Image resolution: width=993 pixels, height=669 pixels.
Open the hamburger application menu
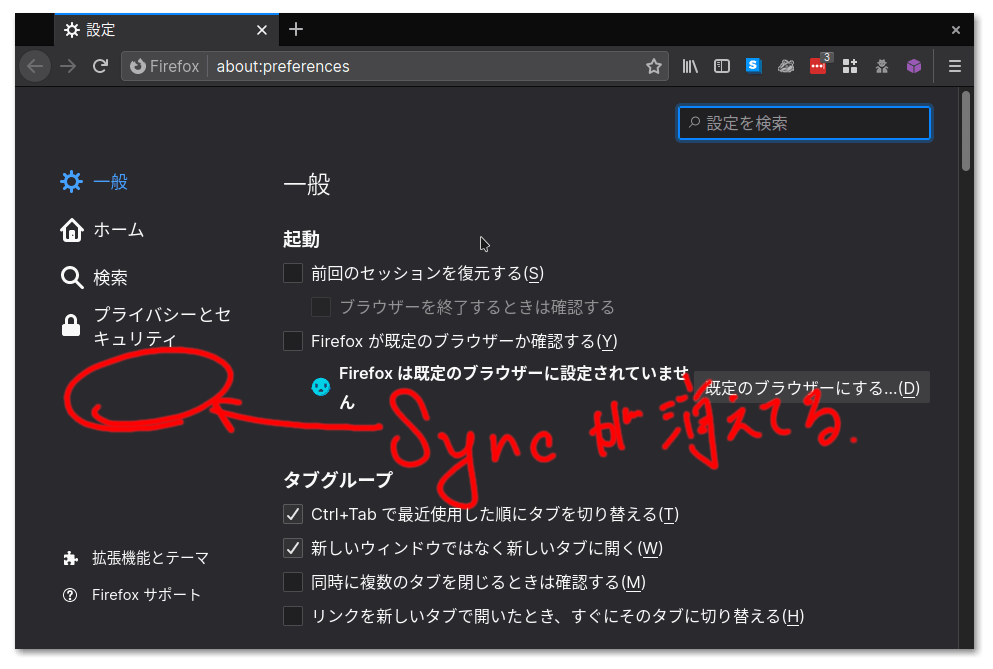954,66
